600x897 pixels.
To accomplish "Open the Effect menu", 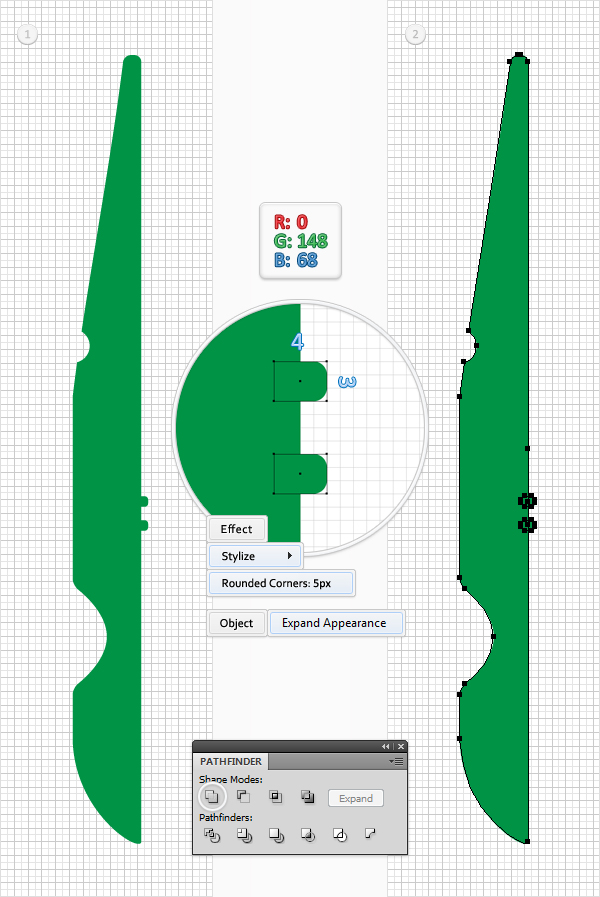I will tap(236, 529).
